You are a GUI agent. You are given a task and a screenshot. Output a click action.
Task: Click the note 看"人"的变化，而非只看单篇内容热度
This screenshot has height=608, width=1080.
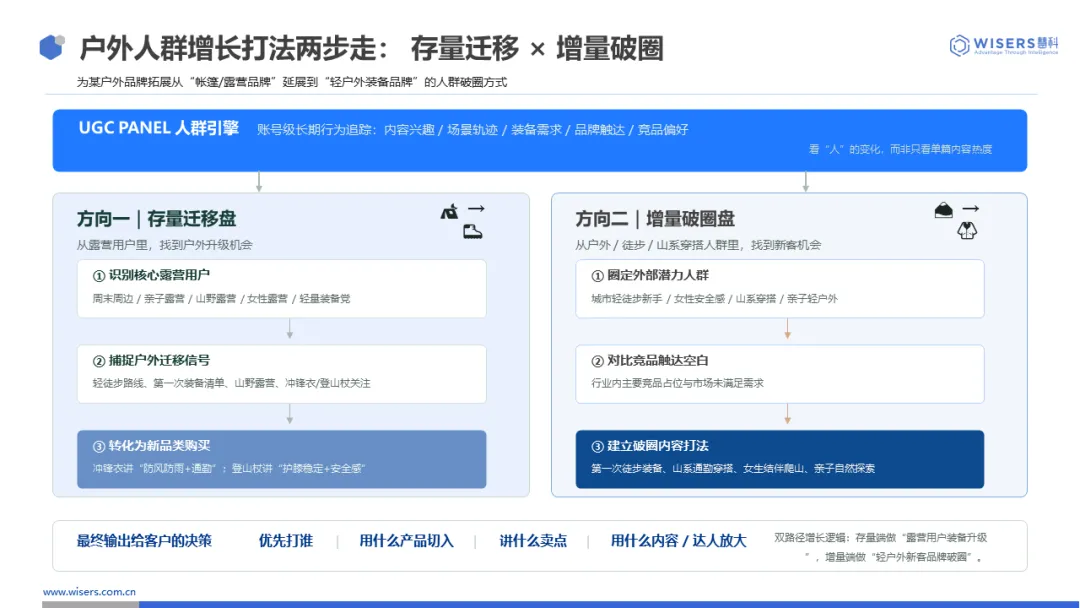tap(900, 149)
